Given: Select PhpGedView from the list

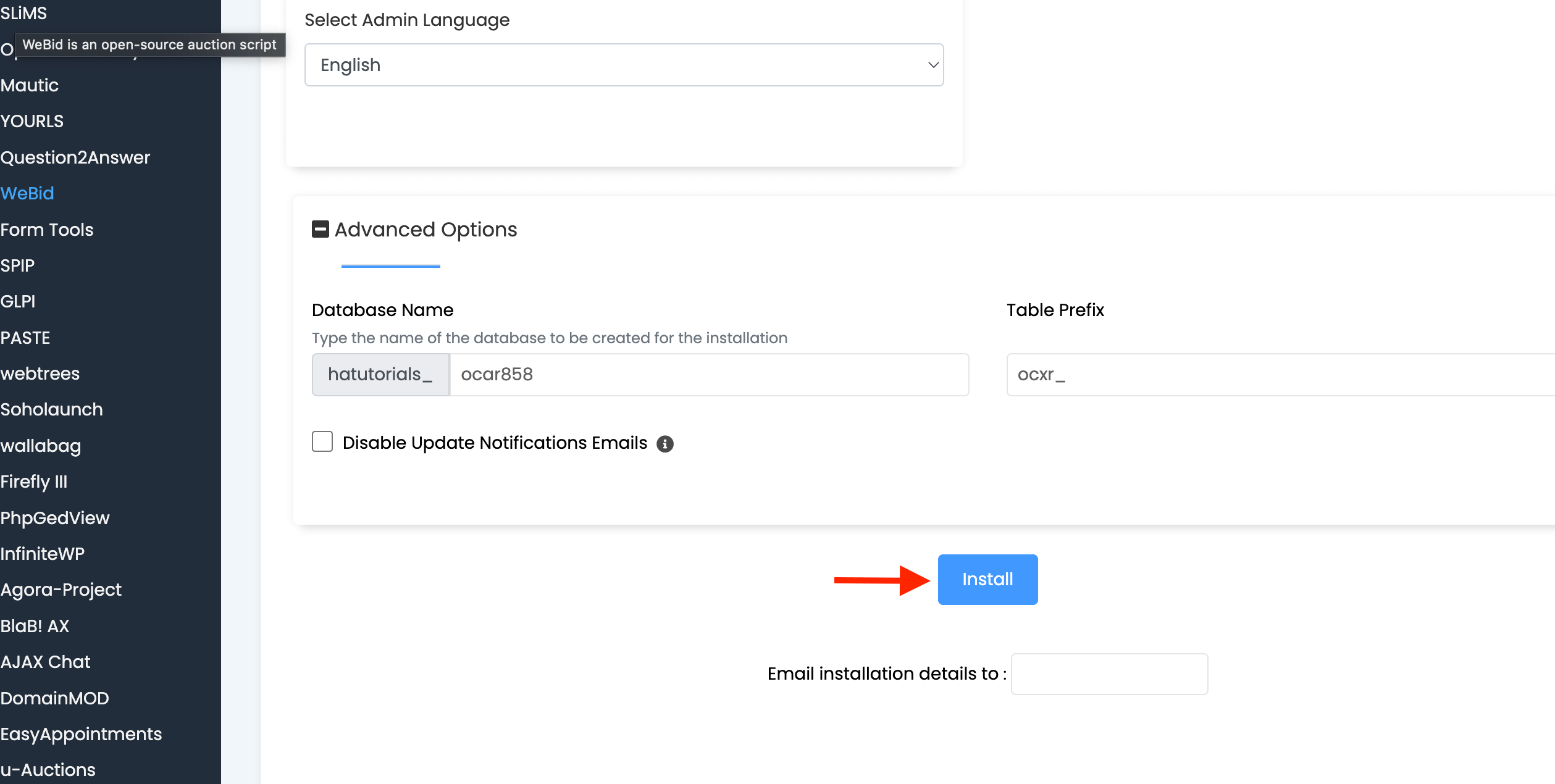Looking at the screenshot, I should pyautogui.click(x=55, y=518).
